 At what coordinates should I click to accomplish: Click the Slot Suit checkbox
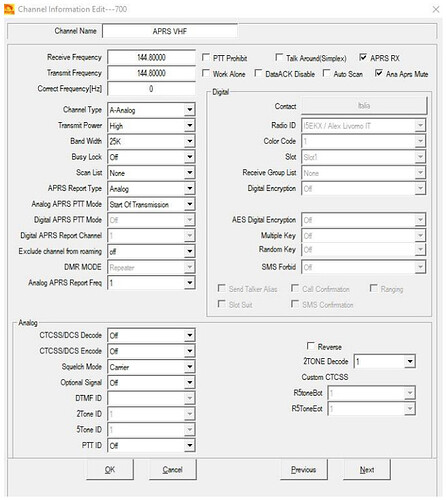pos(222,304)
